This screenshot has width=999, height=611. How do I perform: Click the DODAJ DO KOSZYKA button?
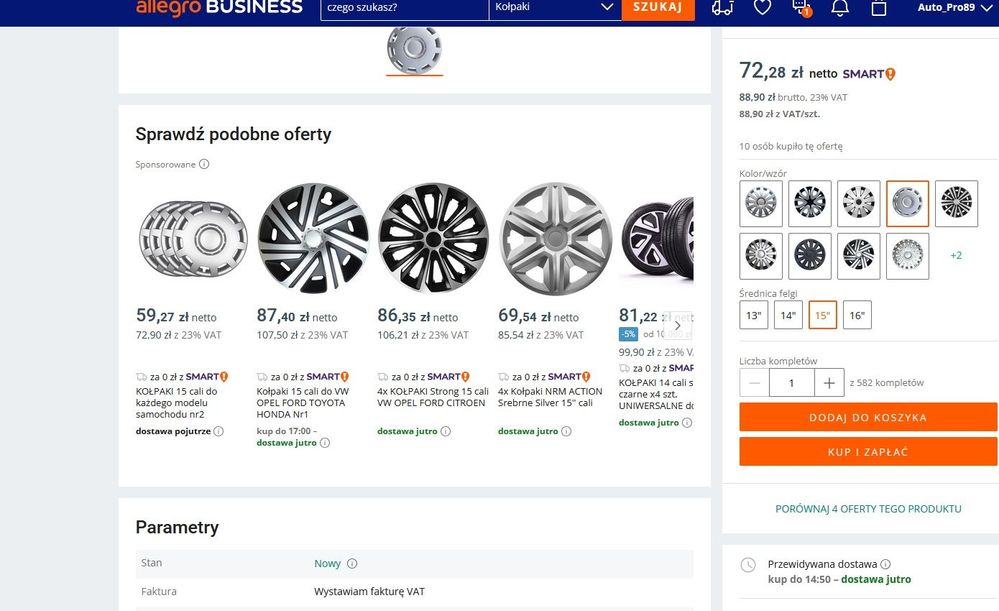868,417
